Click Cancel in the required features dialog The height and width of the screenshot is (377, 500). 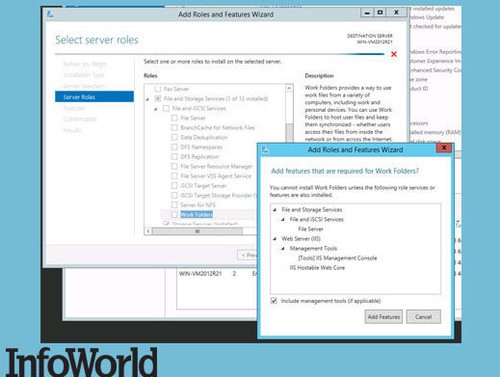tap(423, 317)
